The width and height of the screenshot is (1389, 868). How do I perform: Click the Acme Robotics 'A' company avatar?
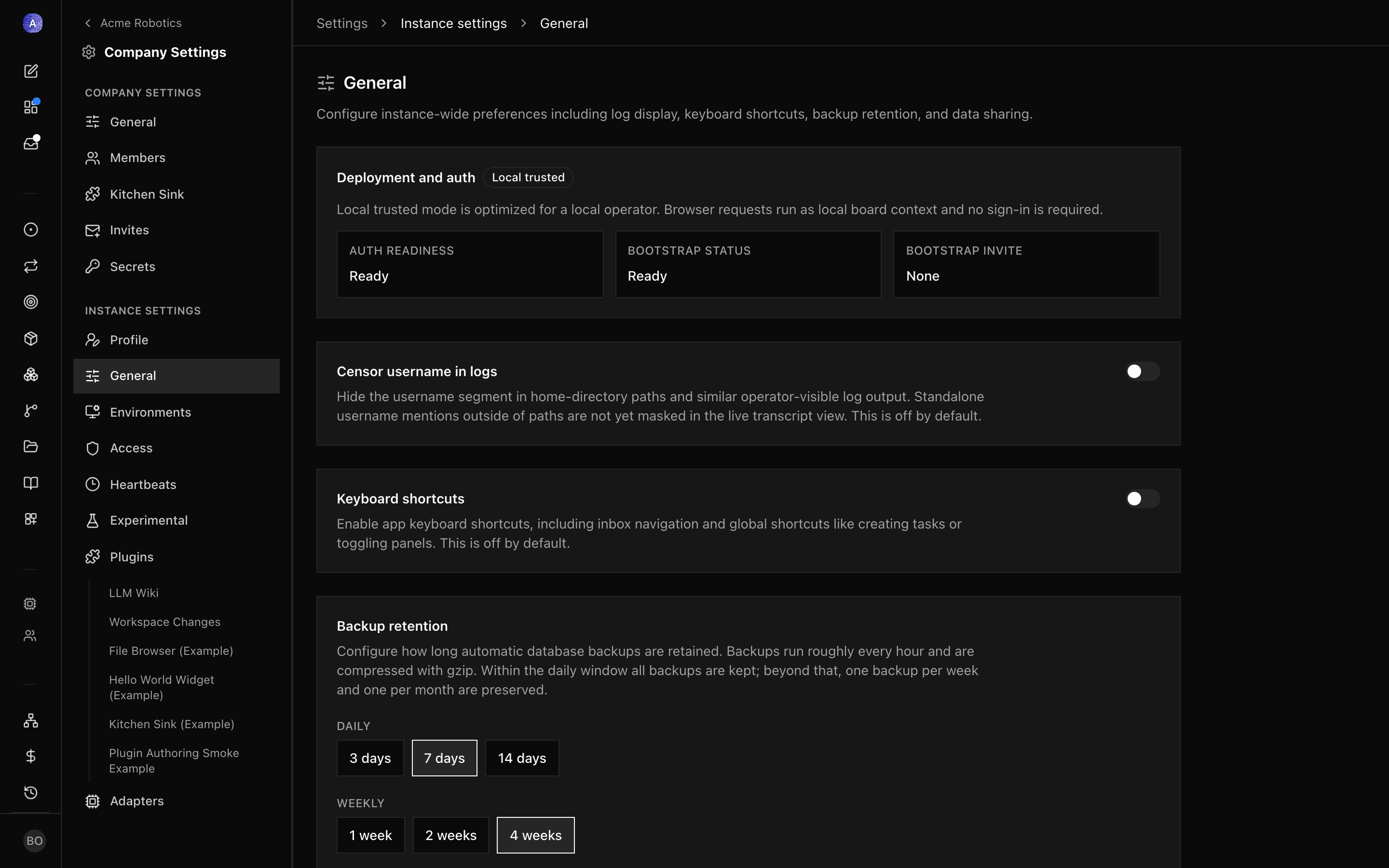pyautogui.click(x=33, y=23)
